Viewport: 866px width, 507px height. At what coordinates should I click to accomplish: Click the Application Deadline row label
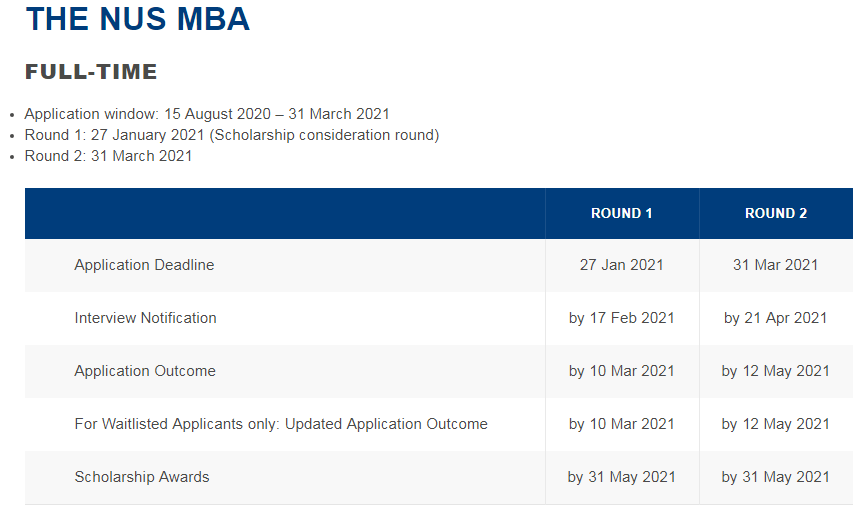pos(144,265)
